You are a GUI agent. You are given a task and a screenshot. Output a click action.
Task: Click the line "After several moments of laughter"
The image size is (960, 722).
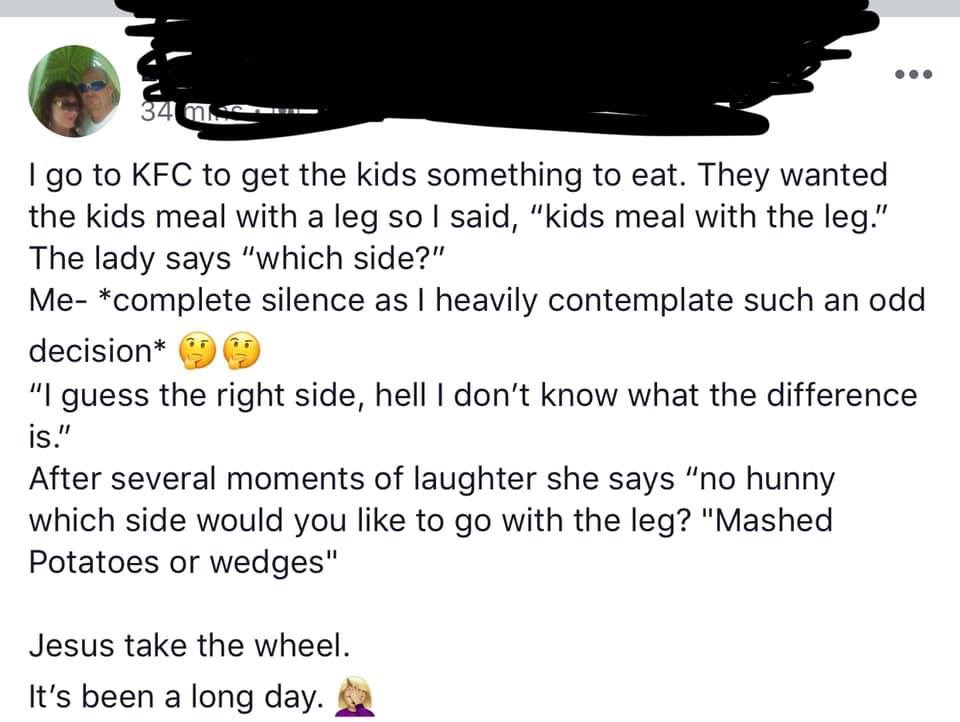[x=431, y=479]
